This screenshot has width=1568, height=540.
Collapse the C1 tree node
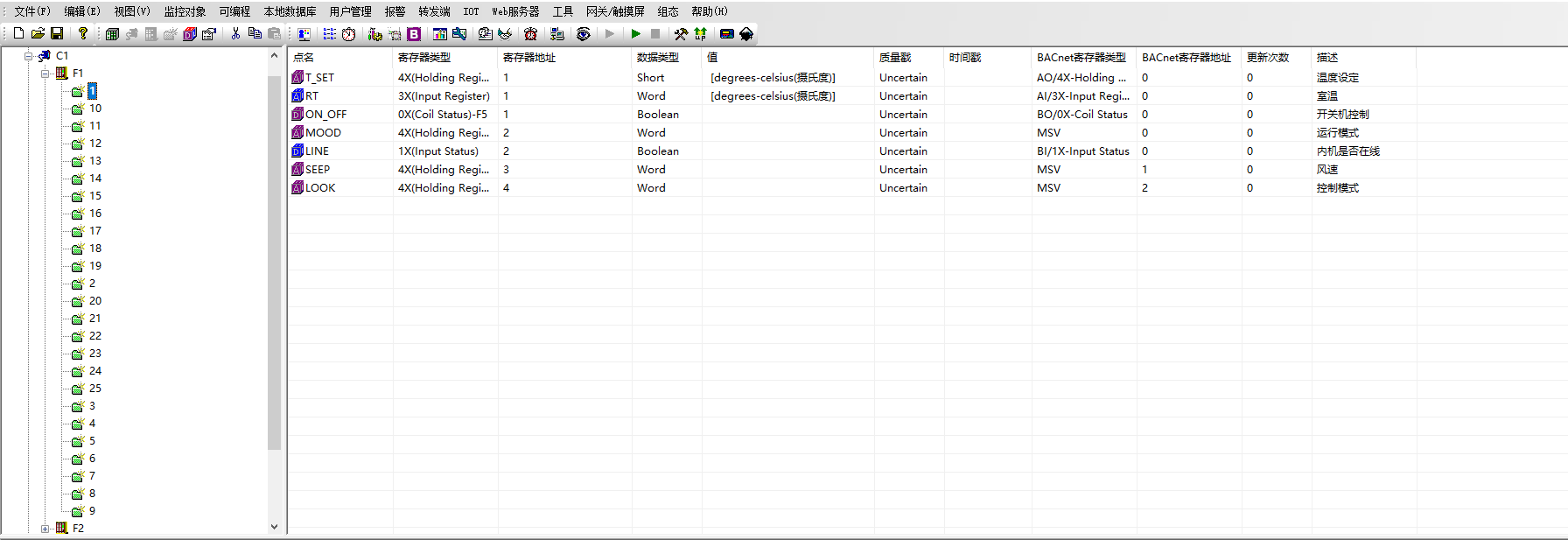pos(28,56)
